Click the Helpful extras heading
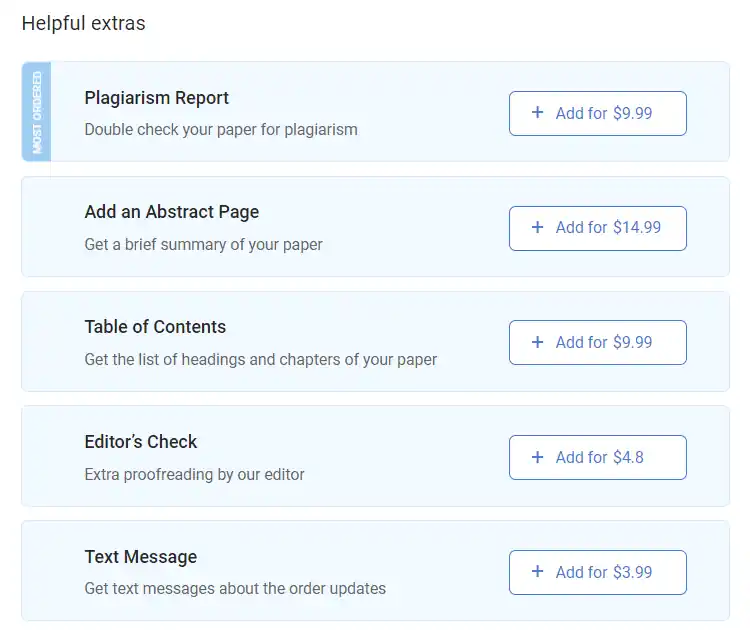The image size is (750, 642). [x=83, y=23]
